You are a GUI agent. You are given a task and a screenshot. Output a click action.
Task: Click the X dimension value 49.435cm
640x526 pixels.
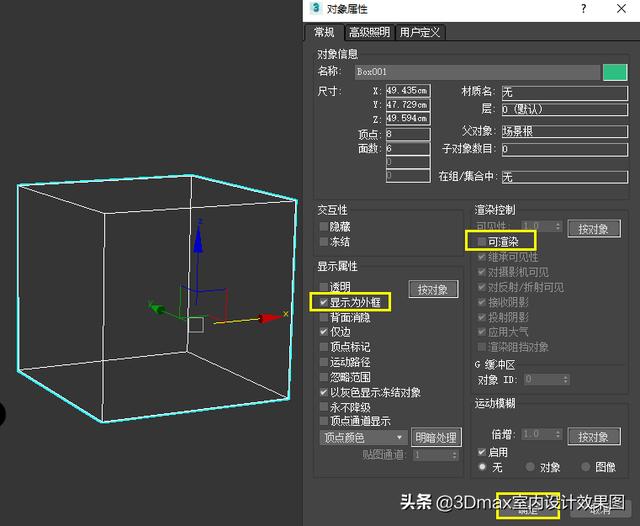click(408, 90)
